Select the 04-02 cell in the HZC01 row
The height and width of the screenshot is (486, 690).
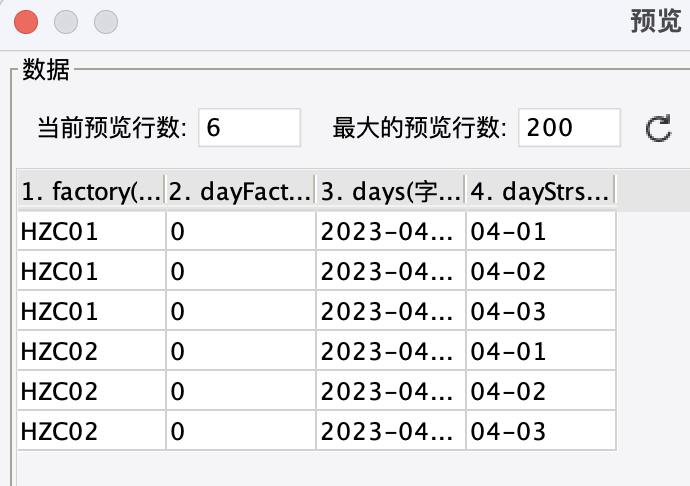click(x=540, y=271)
